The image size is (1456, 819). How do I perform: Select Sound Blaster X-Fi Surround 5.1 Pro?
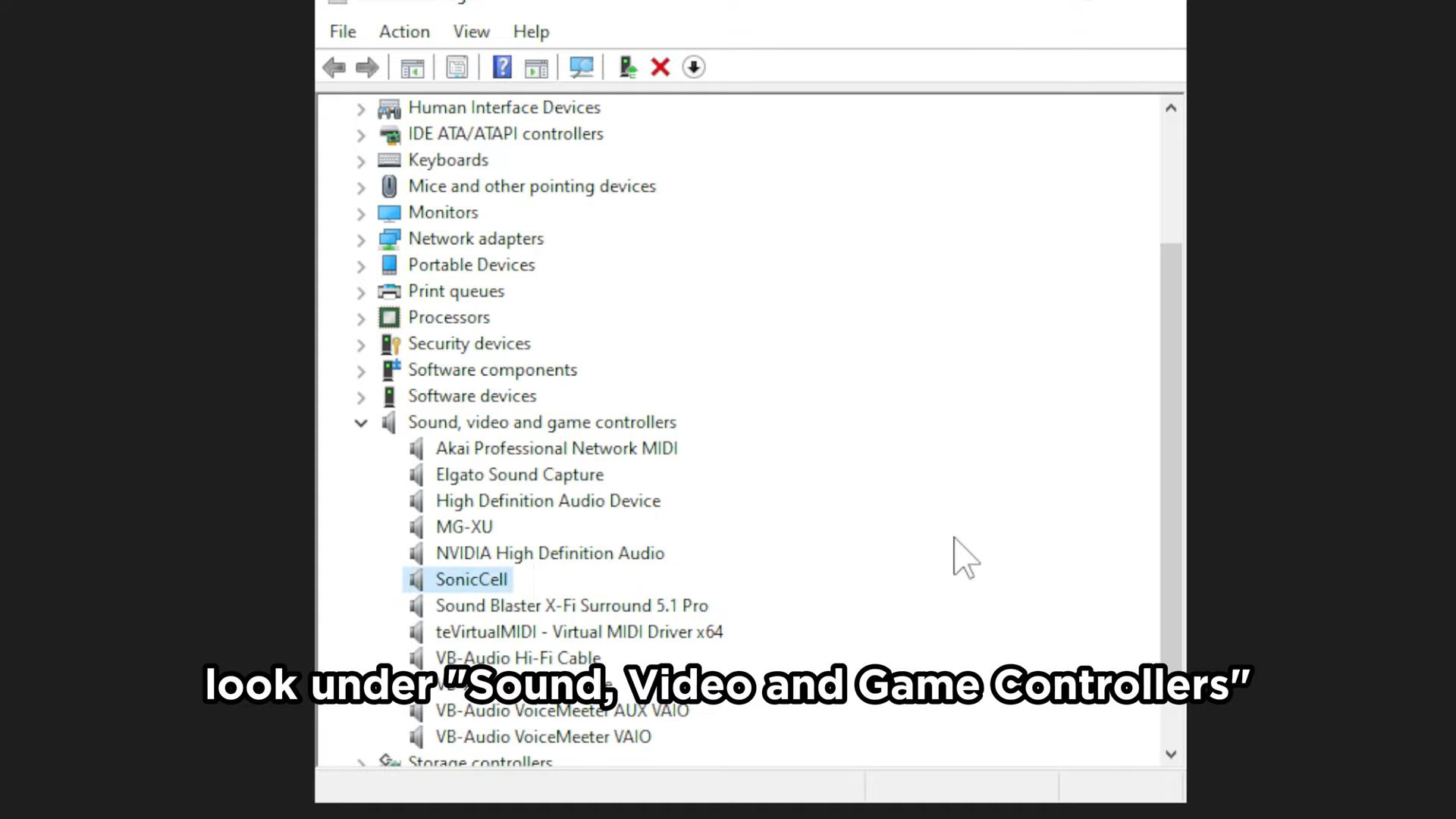tap(572, 607)
